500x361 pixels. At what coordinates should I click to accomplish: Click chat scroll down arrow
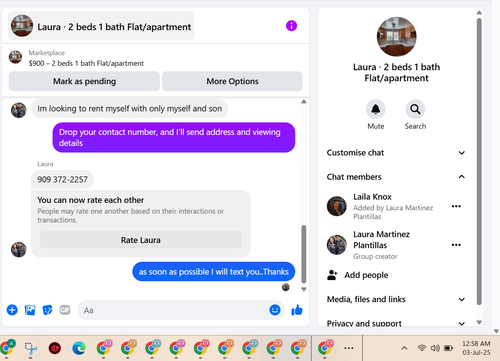(x=303, y=289)
